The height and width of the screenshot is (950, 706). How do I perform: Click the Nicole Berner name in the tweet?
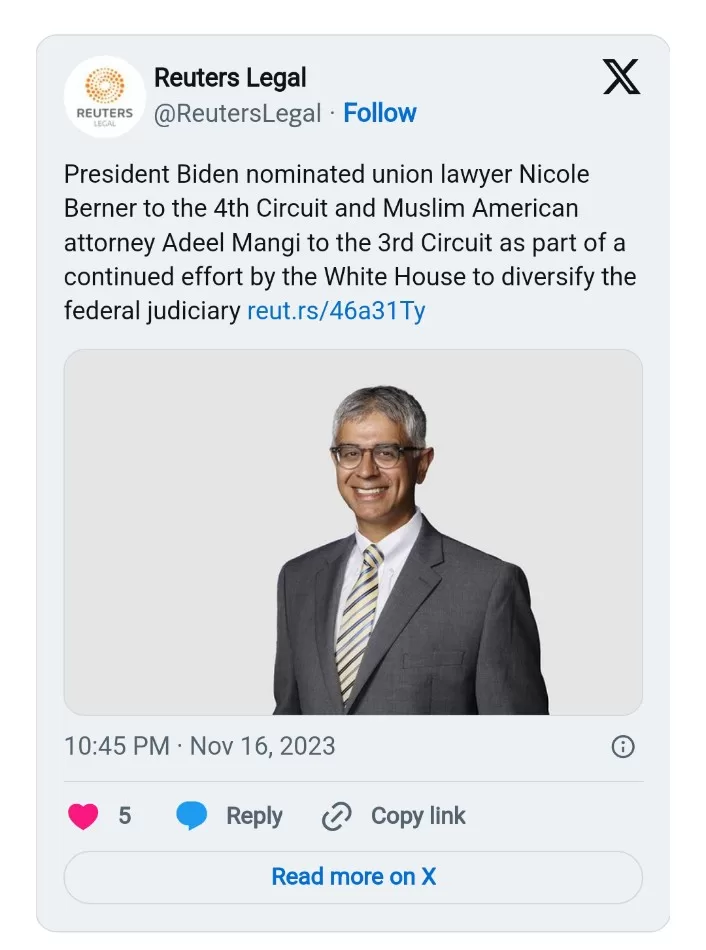tap(554, 174)
